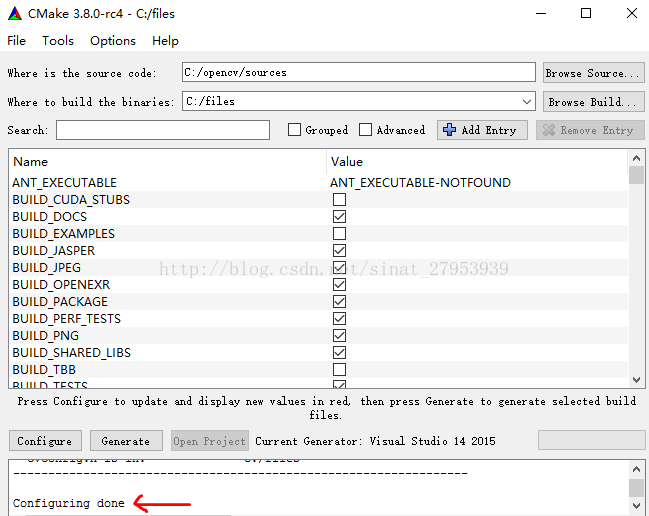Click the Configuring done log text
The height and width of the screenshot is (516, 649).
tap(69, 503)
